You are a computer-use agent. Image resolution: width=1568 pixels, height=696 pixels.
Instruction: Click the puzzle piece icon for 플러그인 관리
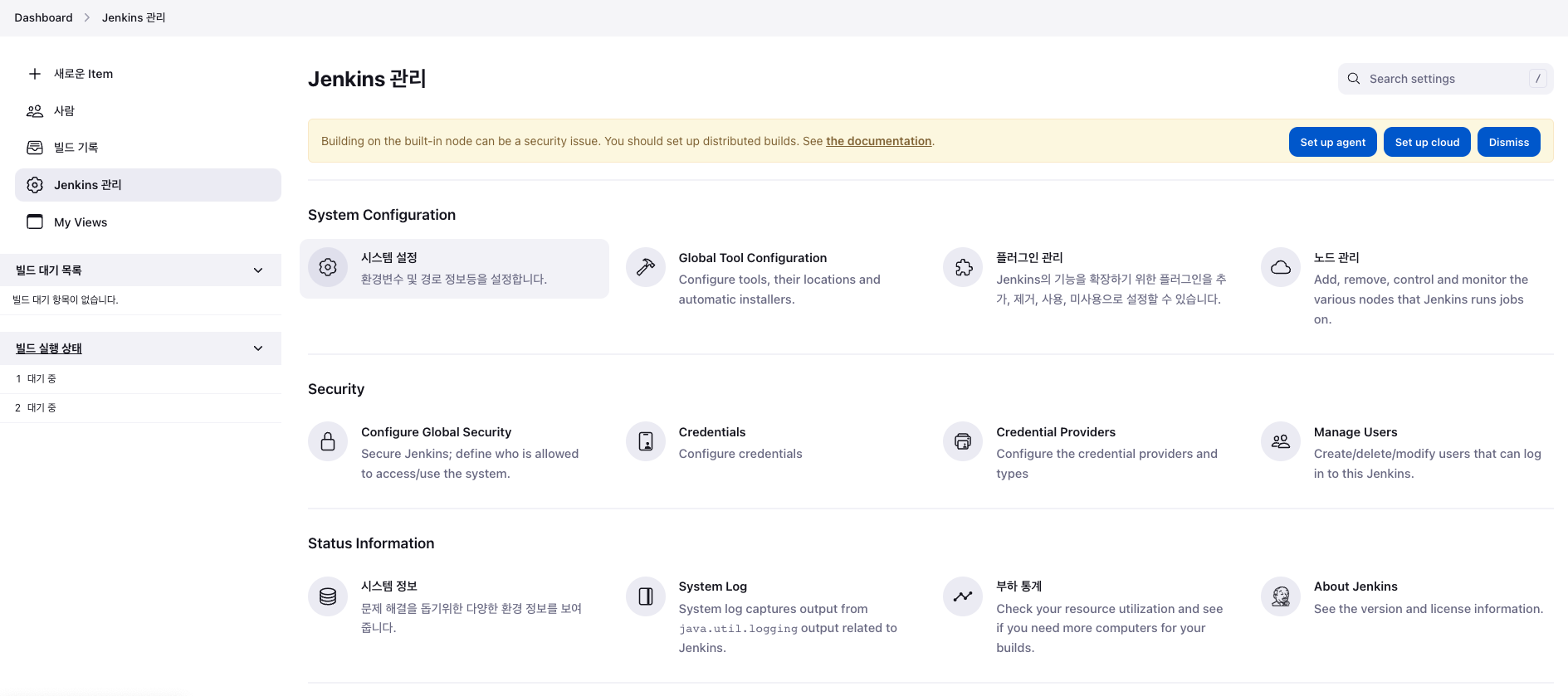963,267
